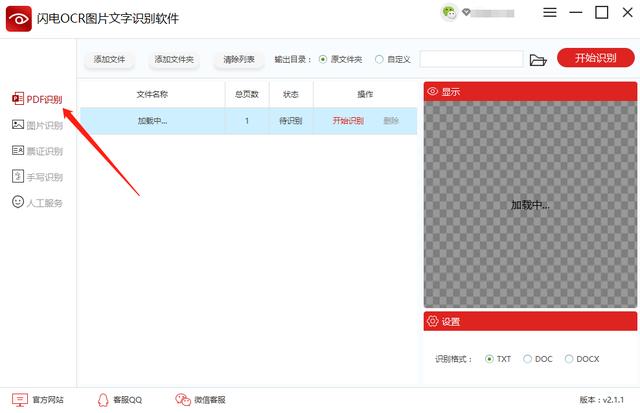Switch to PDF识别 mode

point(37,99)
